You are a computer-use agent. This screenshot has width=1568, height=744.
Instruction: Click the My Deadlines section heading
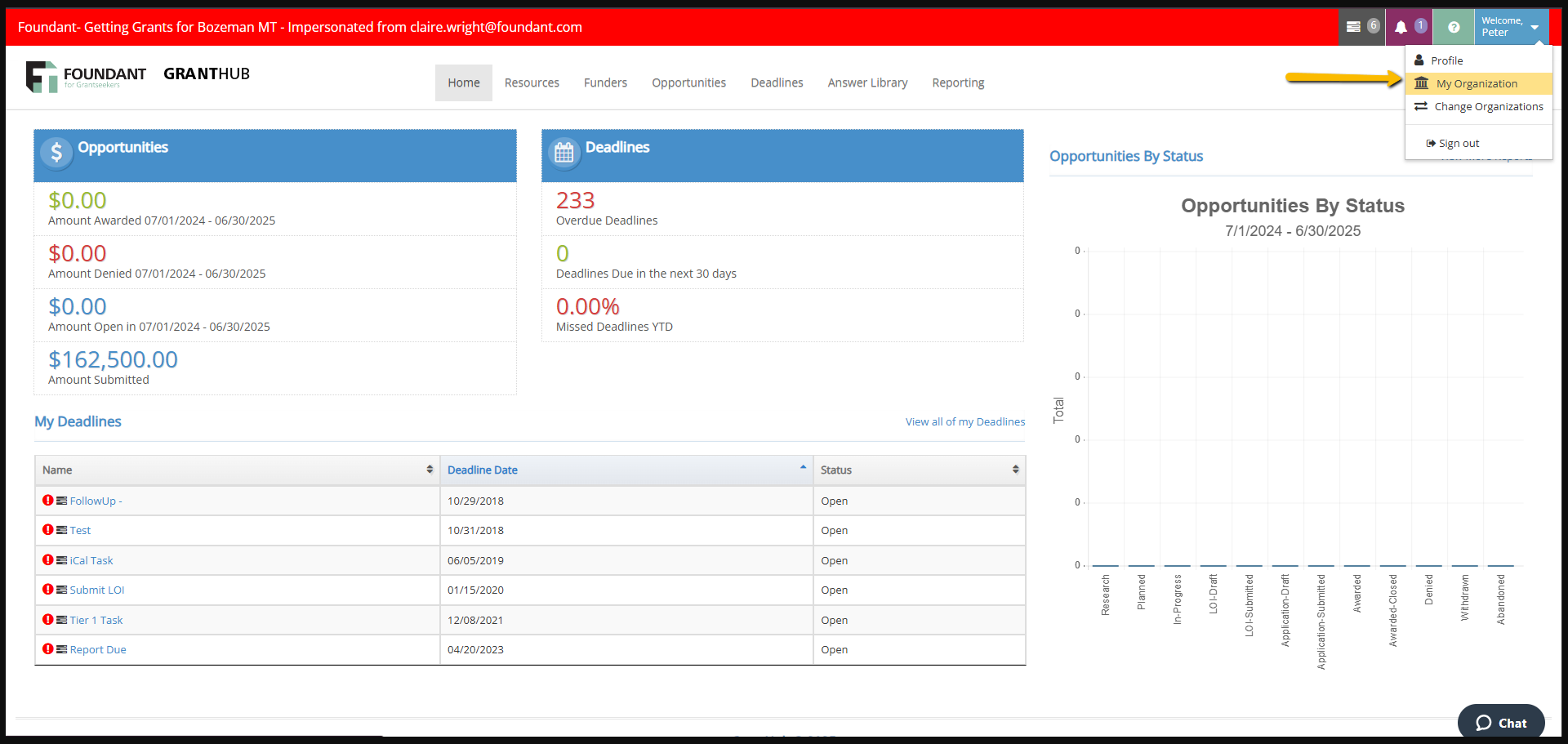click(78, 421)
